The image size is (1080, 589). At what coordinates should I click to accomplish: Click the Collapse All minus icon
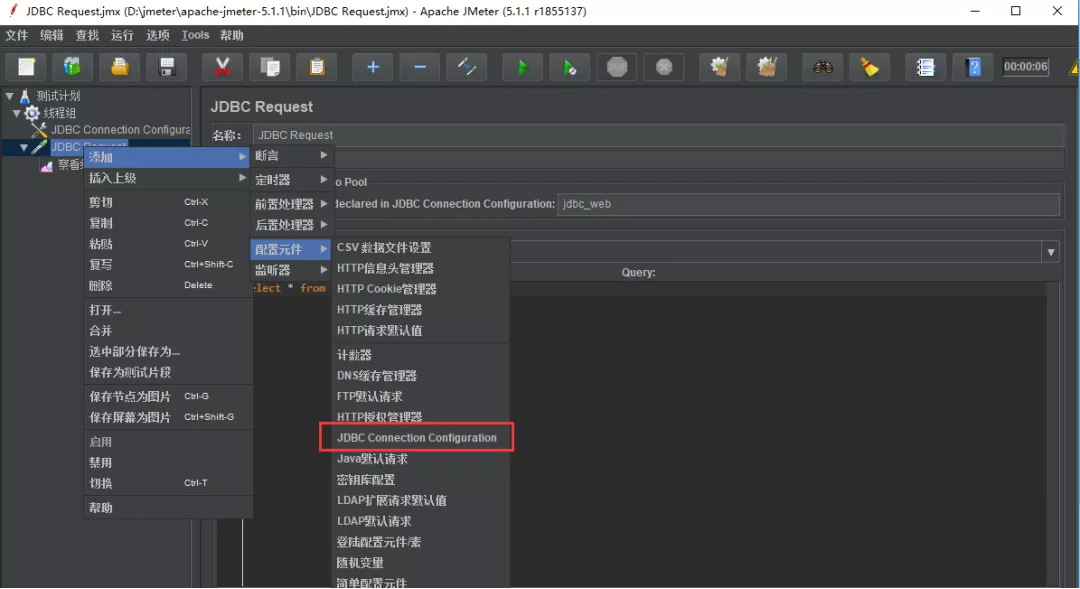coord(419,67)
